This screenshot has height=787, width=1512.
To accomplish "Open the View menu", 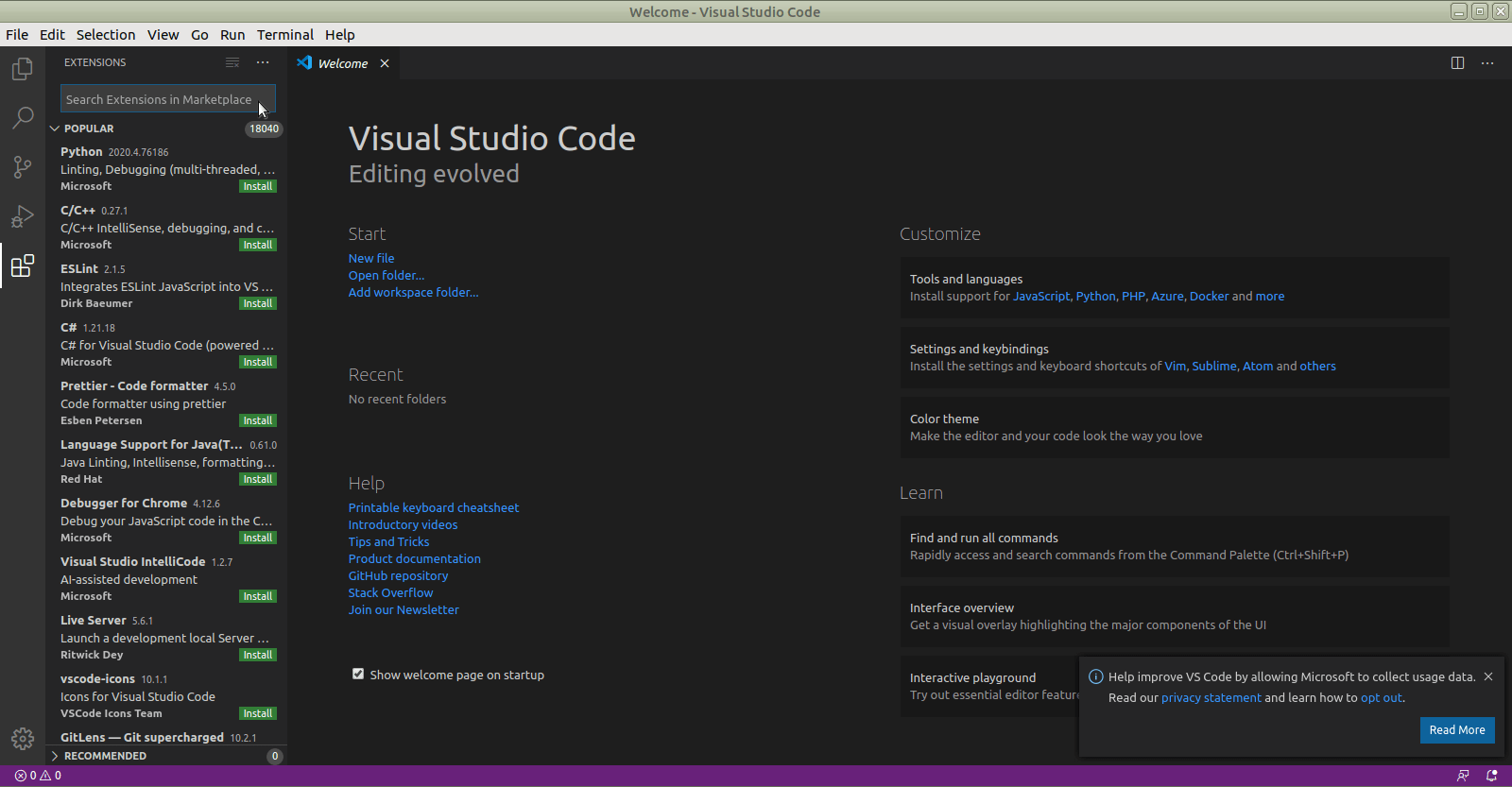I will pos(163,35).
